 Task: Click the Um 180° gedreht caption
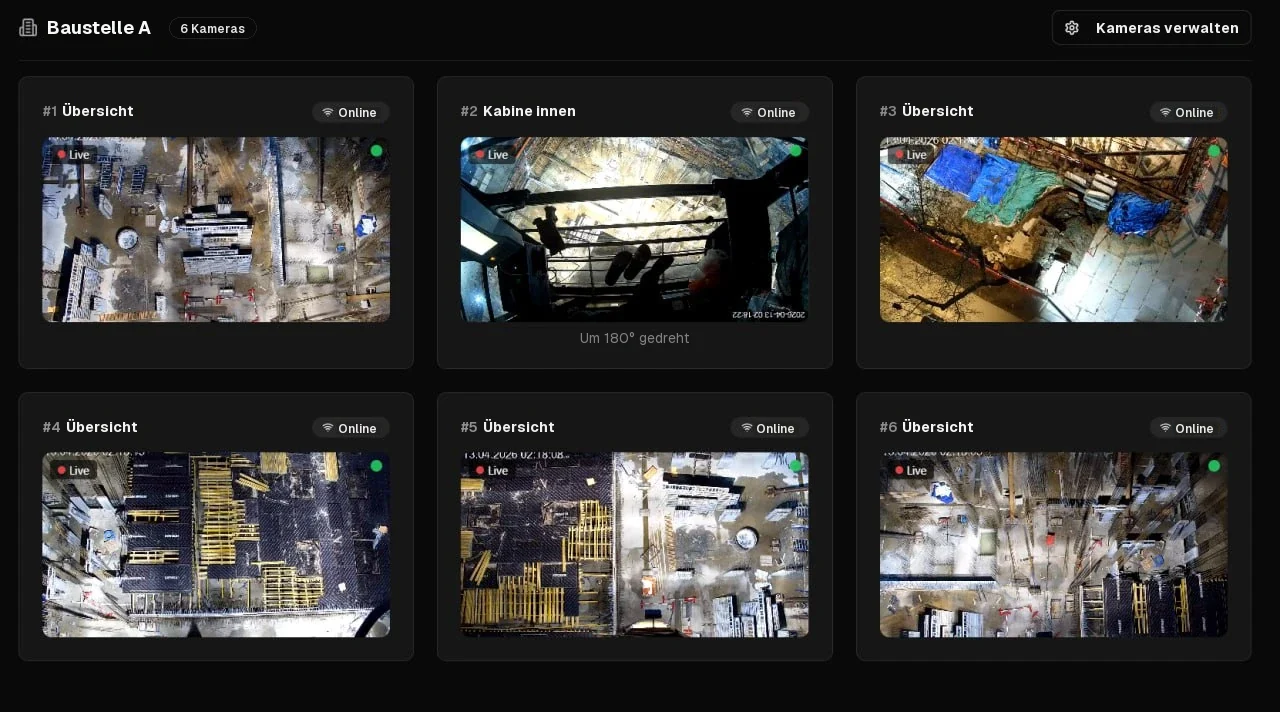tap(634, 338)
